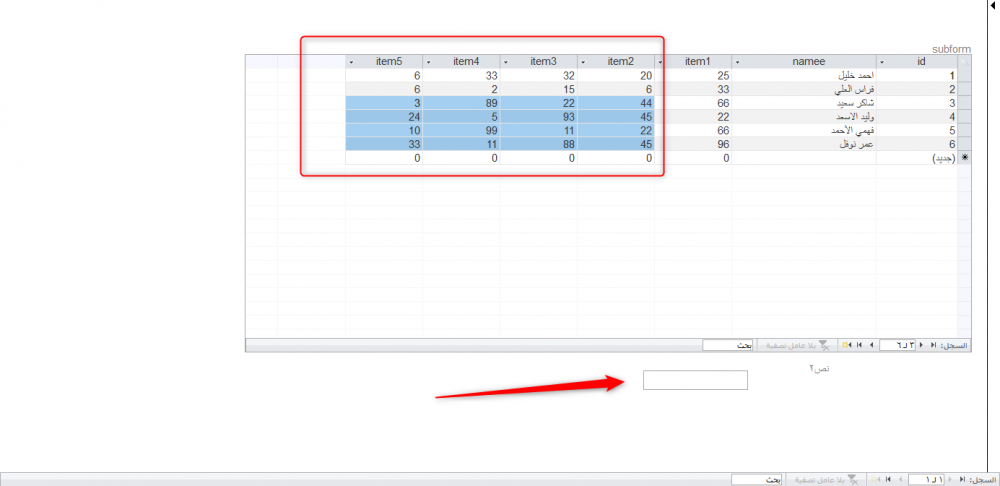Viewport: 1000px width, 486px height.
Task: Click the subform search box 'بحث'
Action: 727,345
